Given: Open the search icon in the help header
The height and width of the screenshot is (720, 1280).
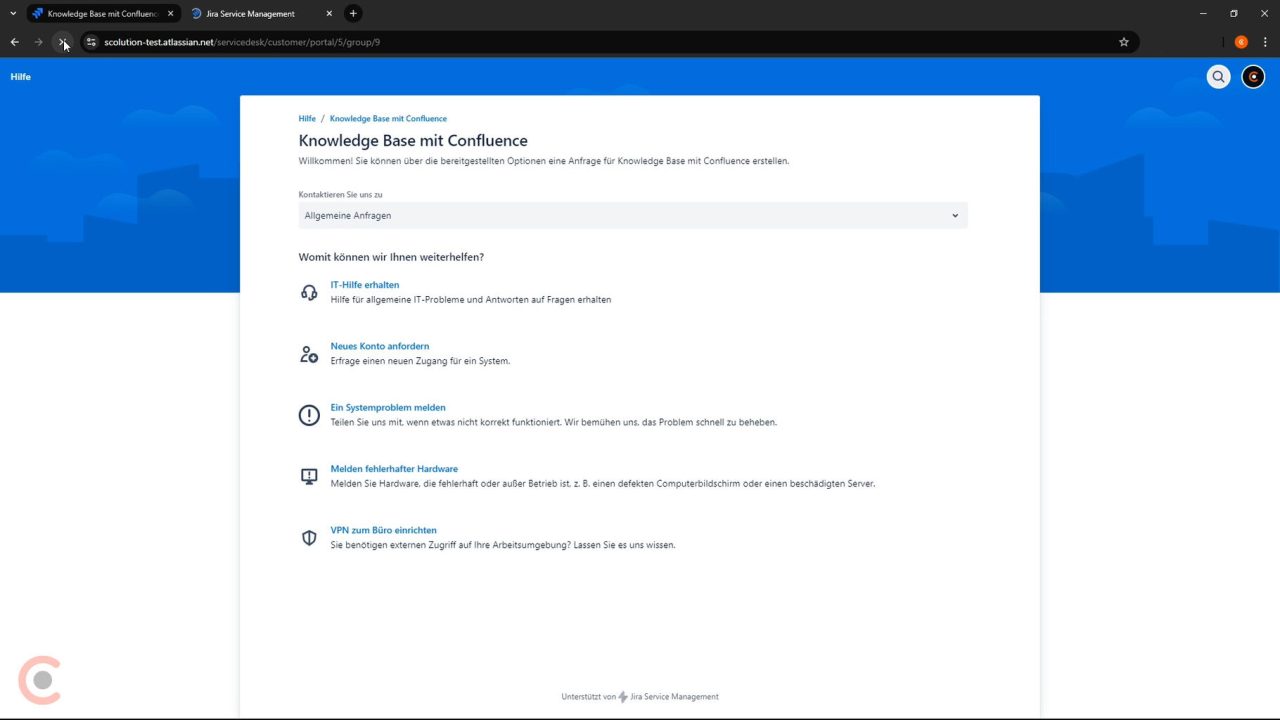Looking at the screenshot, I should 1218,77.
